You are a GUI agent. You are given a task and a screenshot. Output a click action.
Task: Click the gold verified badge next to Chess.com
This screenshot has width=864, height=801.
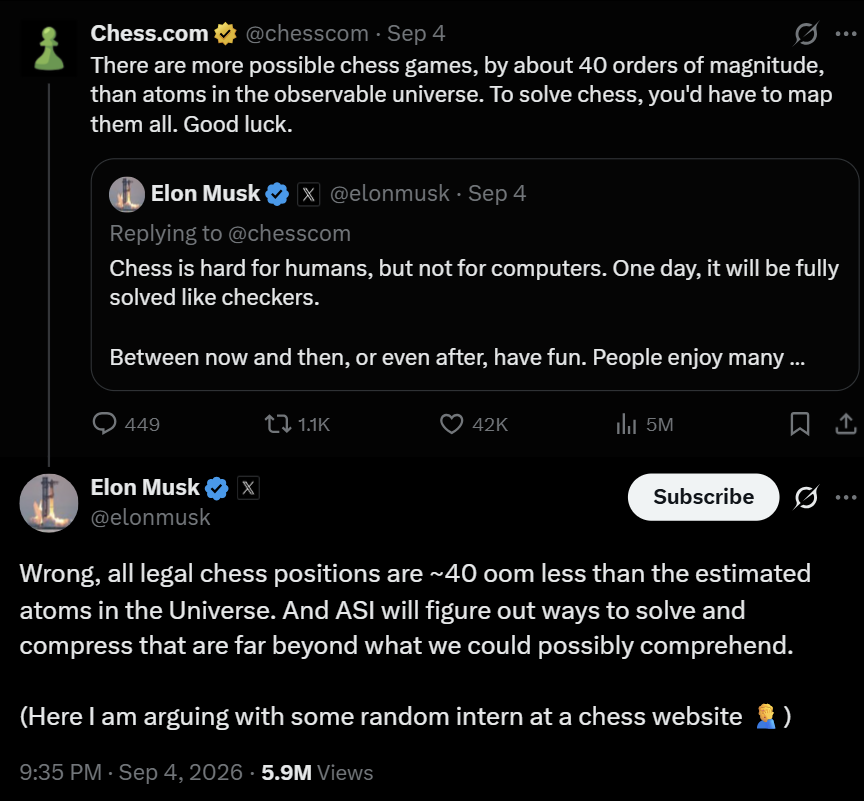225,34
